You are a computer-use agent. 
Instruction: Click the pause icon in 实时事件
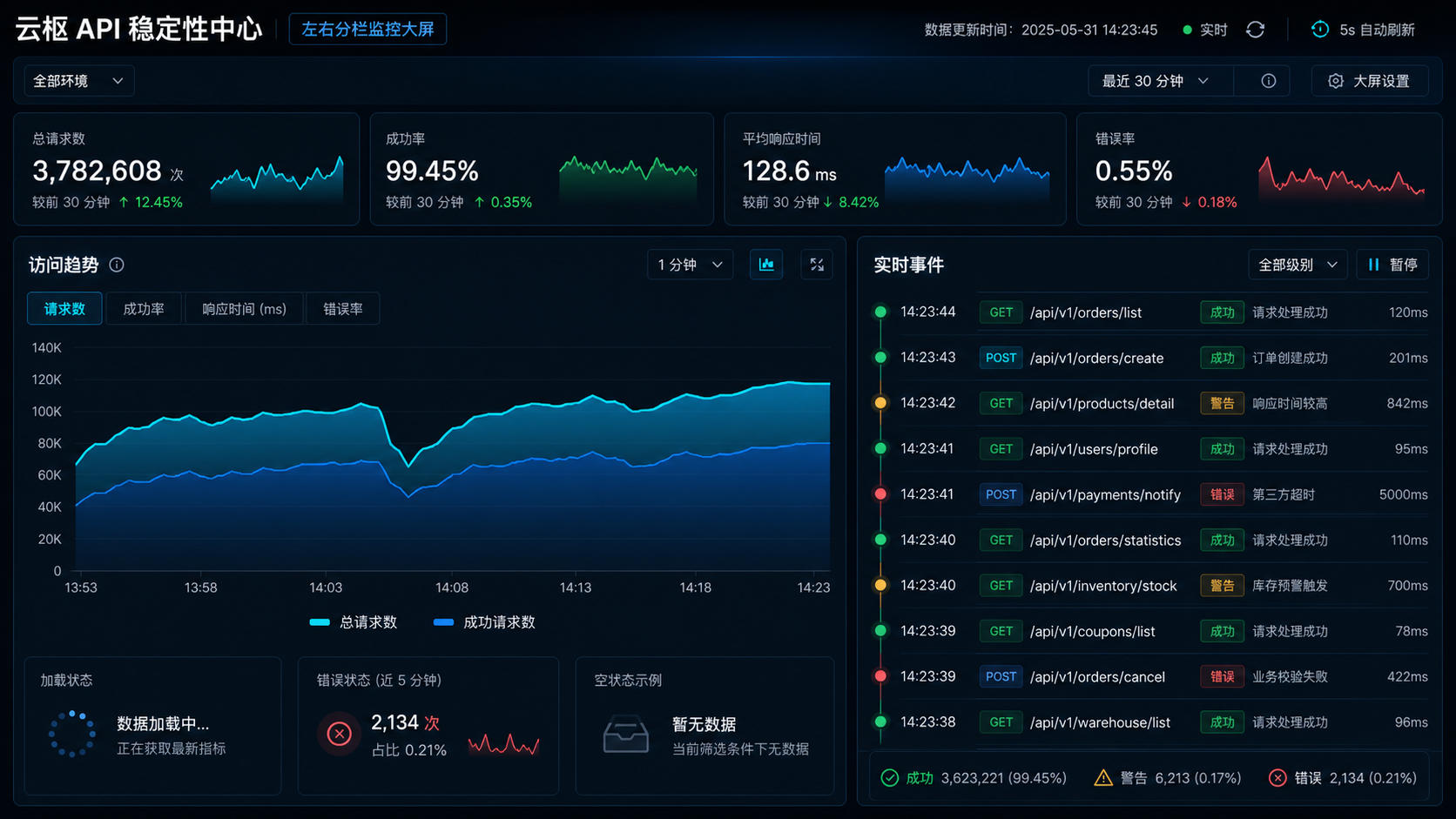click(x=1373, y=265)
